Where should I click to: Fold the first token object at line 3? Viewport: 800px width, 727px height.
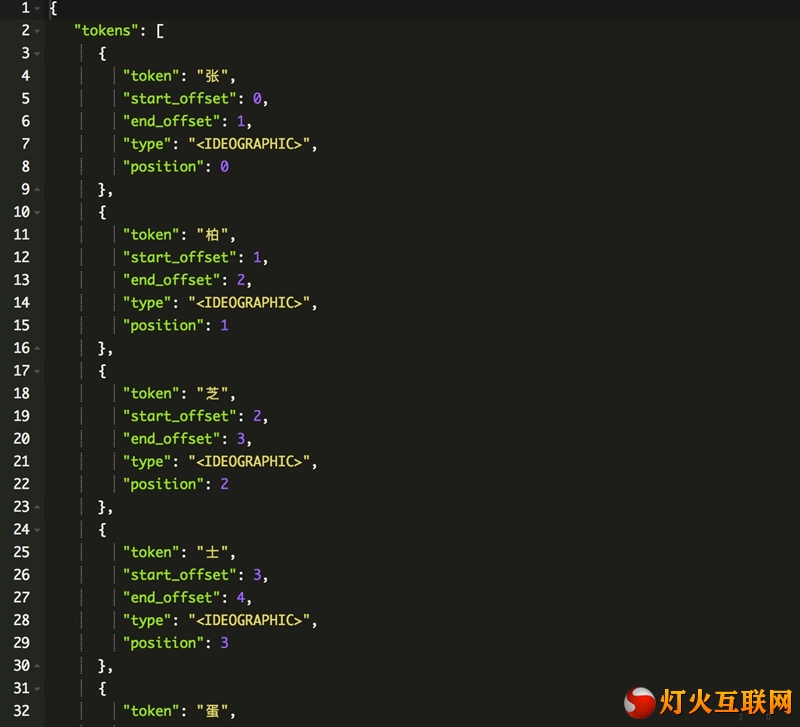coord(37,54)
